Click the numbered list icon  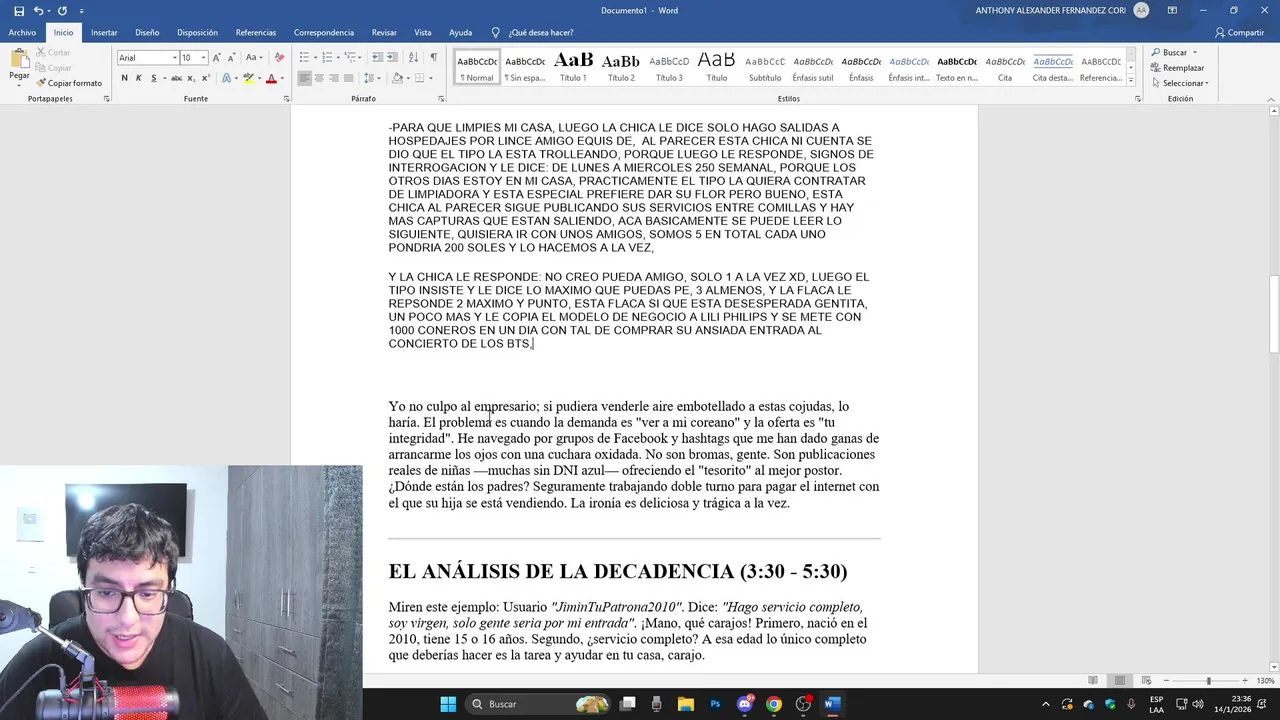coord(327,58)
